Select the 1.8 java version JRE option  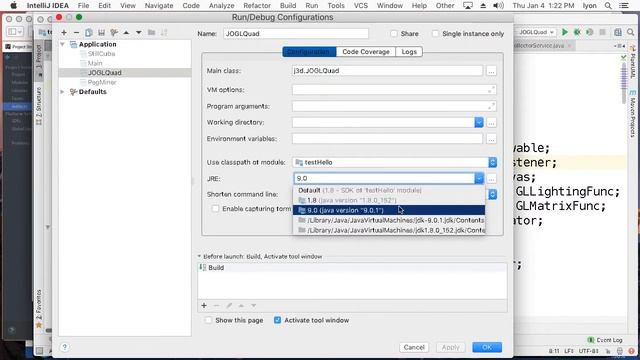click(389, 200)
